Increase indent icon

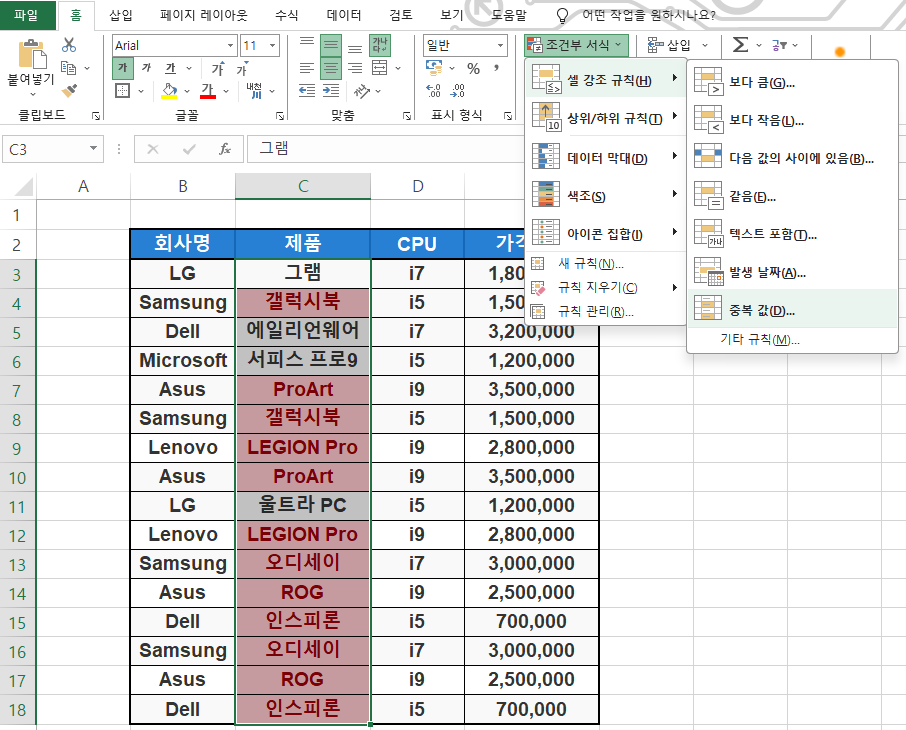tap(331, 90)
